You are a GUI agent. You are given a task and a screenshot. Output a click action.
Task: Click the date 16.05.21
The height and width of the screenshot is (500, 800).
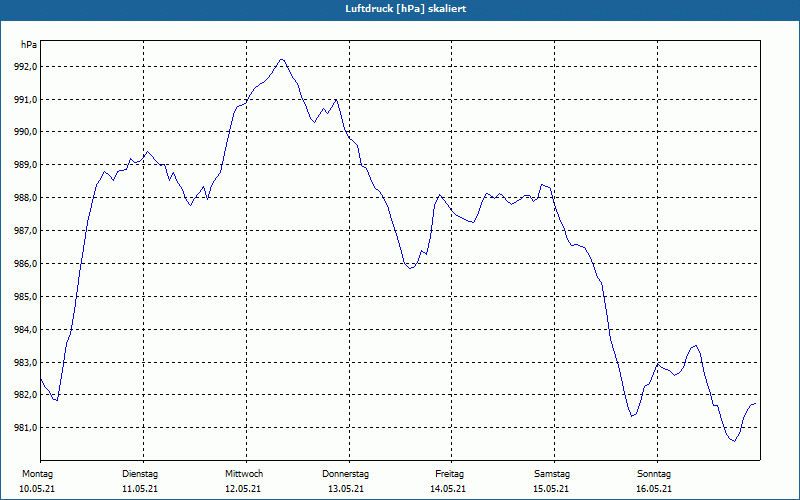[x=654, y=489]
